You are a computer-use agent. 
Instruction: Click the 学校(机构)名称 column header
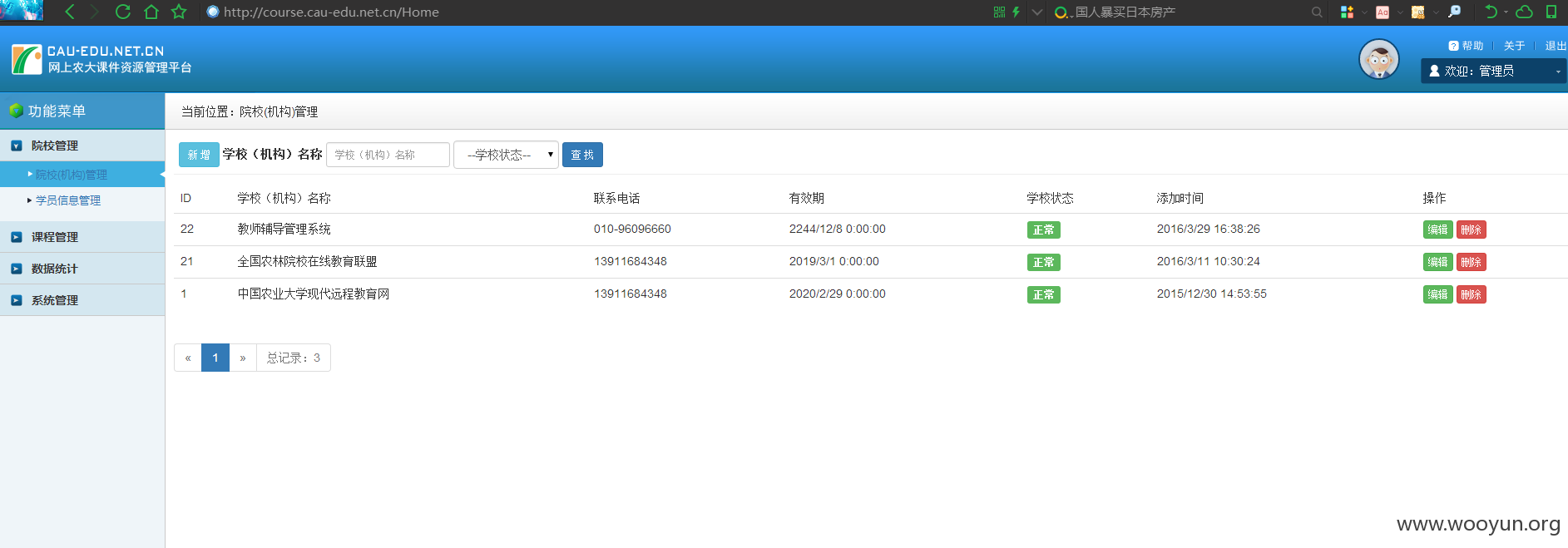(284, 198)
